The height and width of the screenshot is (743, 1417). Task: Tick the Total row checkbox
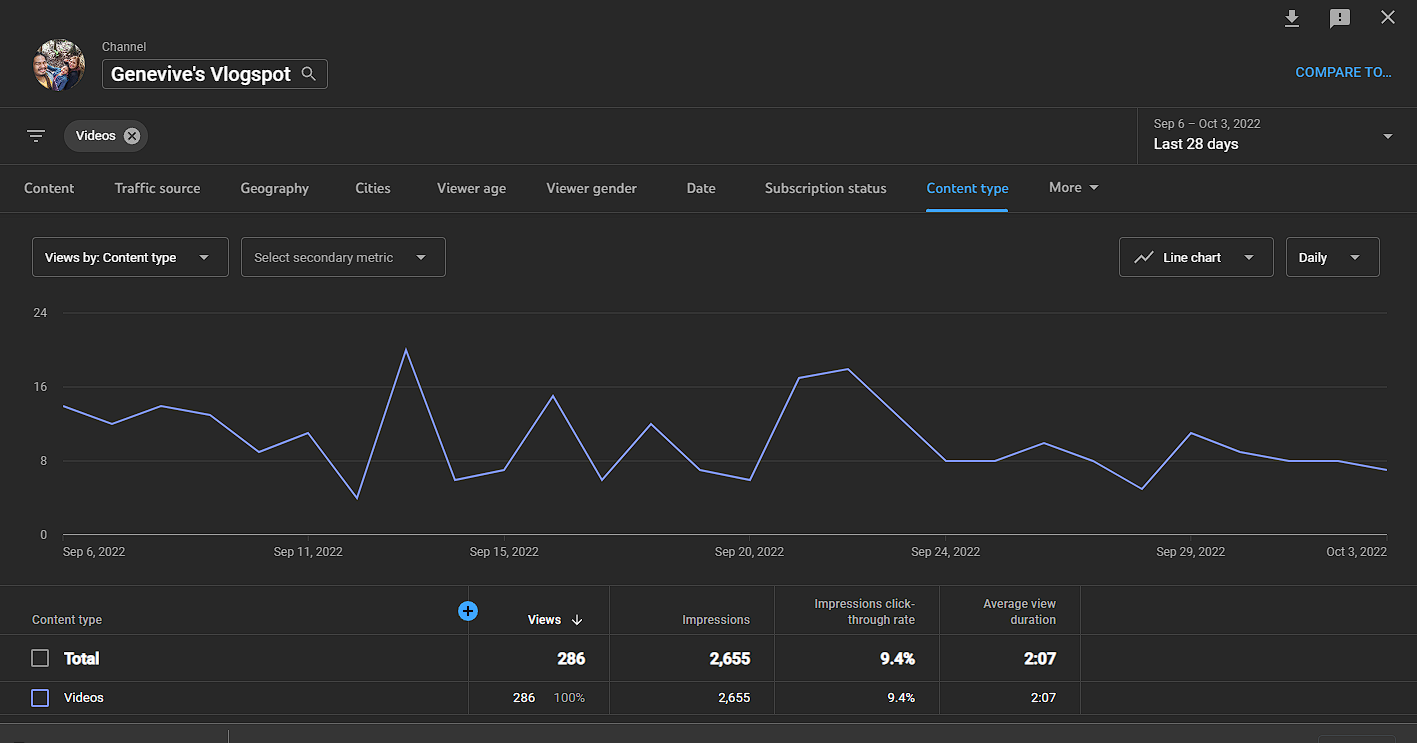tap(40, 658)
